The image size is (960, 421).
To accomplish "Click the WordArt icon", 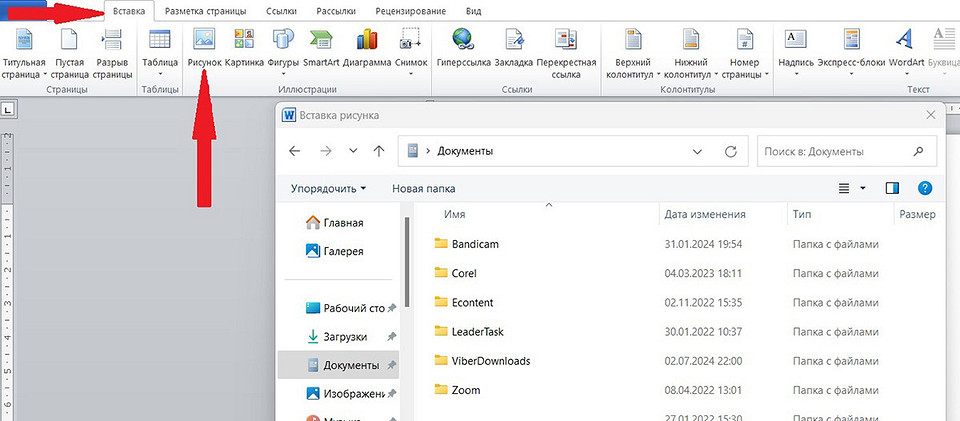I will click(x=905, y=41).
